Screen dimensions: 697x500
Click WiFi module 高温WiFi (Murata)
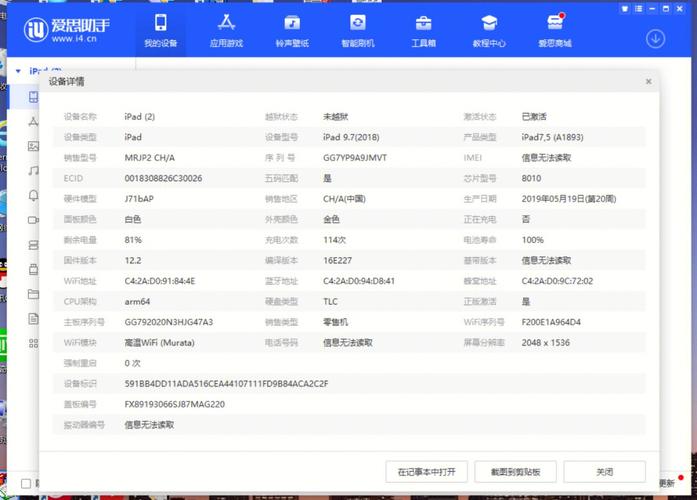pyautogui.click(x=159, y=343)
